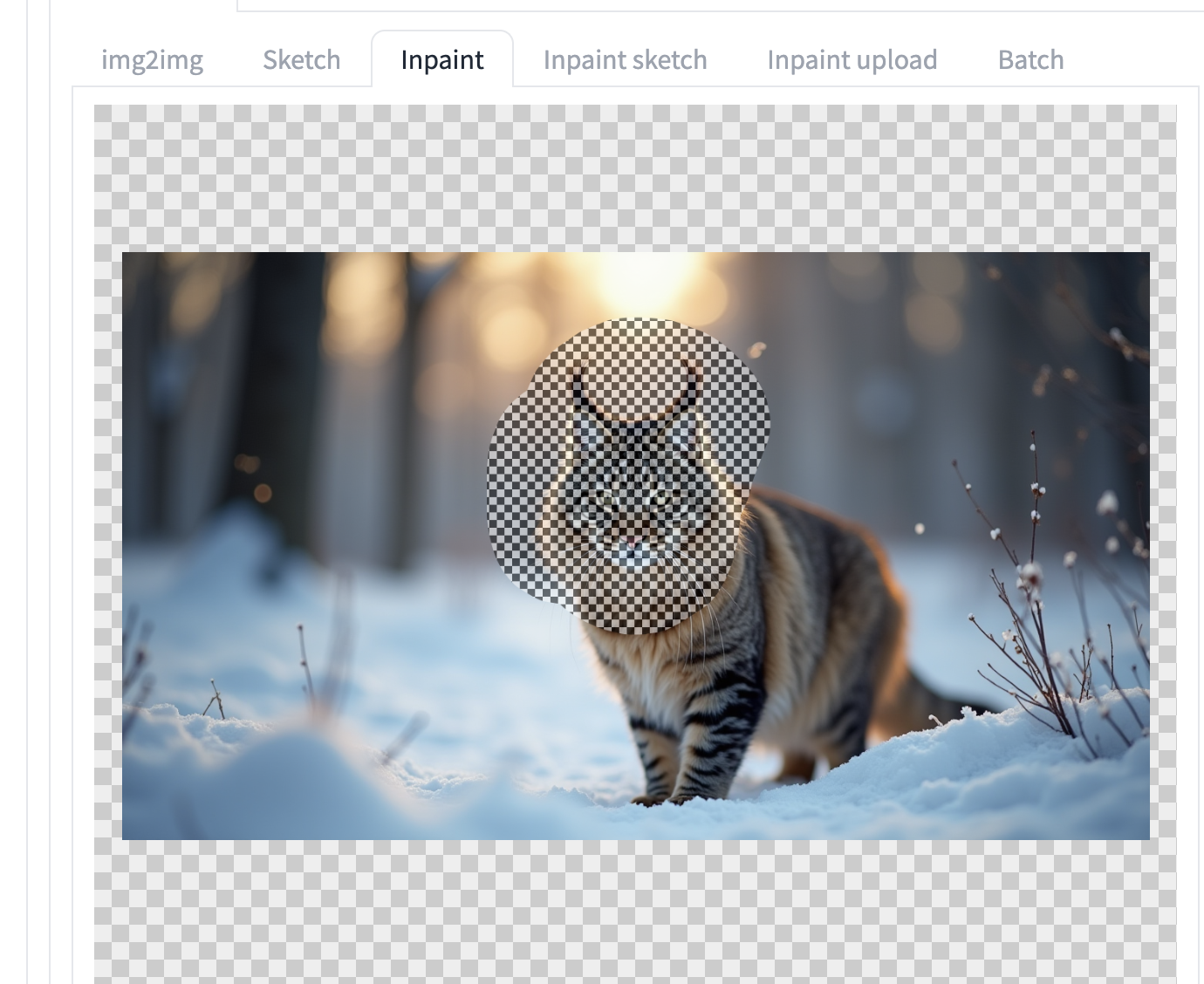Switch to the img2img tab
This screenshot has width=1204, height=984.
point(152,59)
